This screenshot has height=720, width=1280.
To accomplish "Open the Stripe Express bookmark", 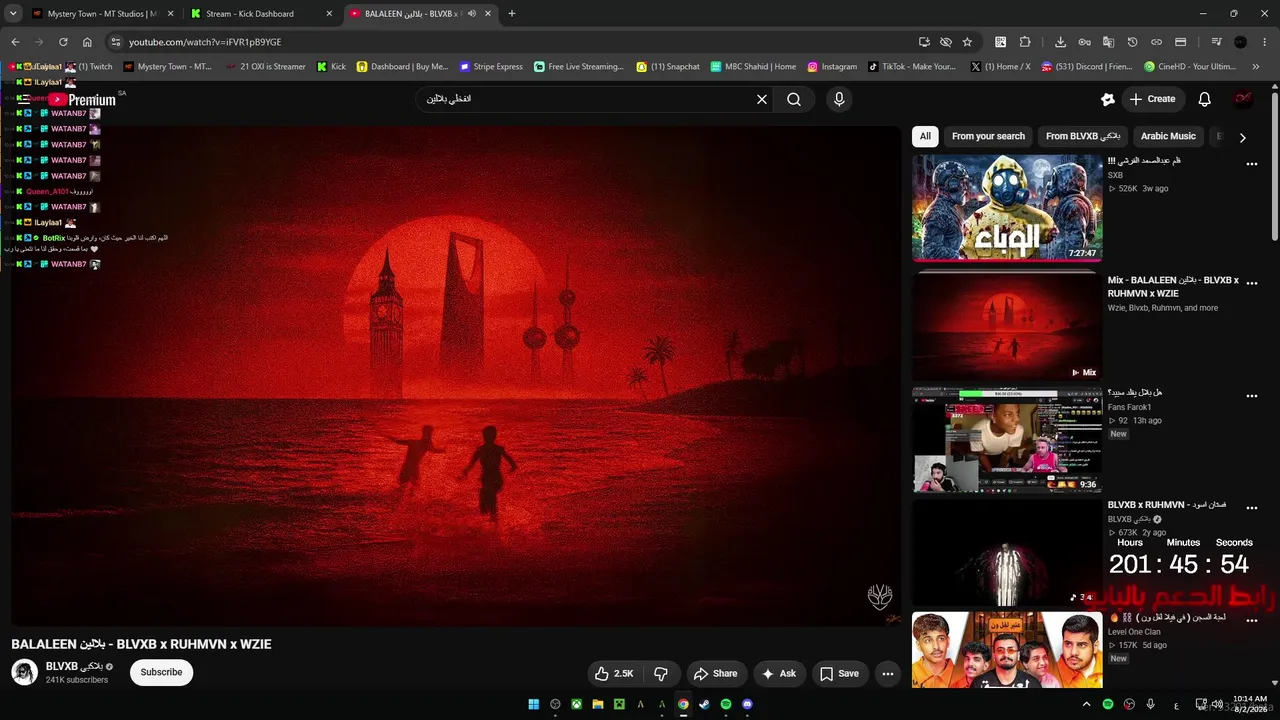I will 491,67.
